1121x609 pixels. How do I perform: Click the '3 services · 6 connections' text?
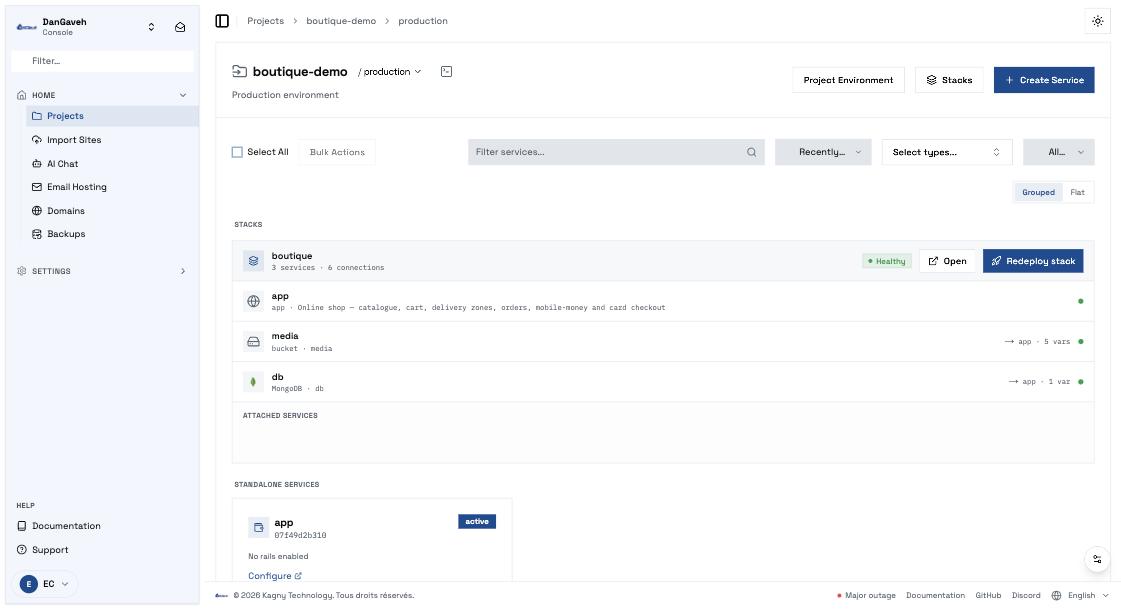tap(327, 267)
